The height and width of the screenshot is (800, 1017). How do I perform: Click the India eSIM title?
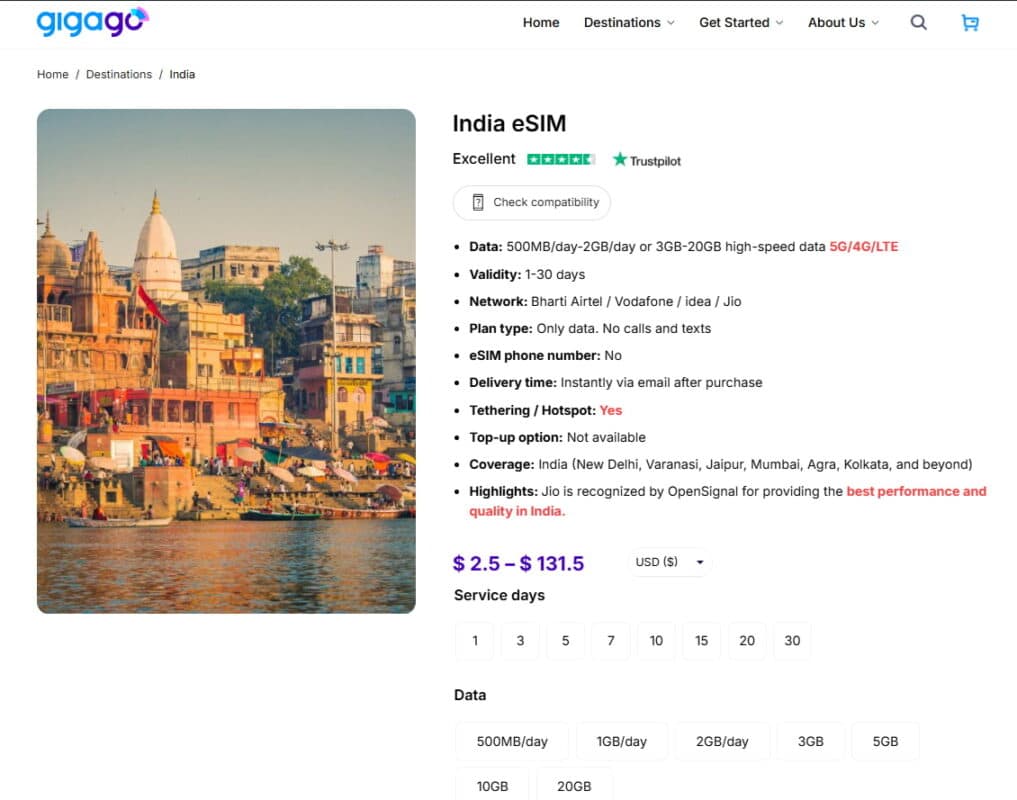point(509,123)
